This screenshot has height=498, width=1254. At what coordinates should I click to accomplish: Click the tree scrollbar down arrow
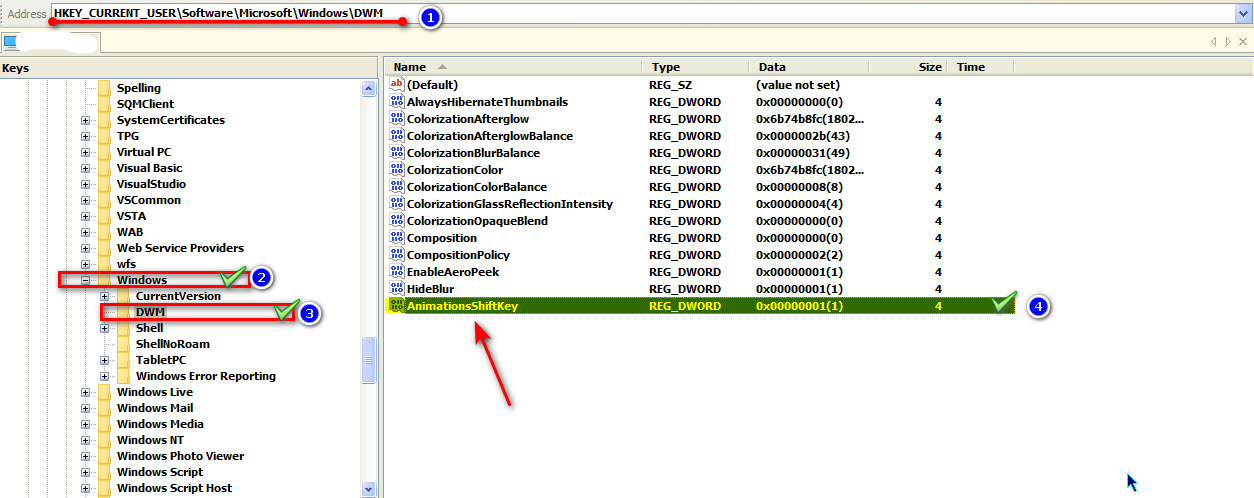pos(368,489)
